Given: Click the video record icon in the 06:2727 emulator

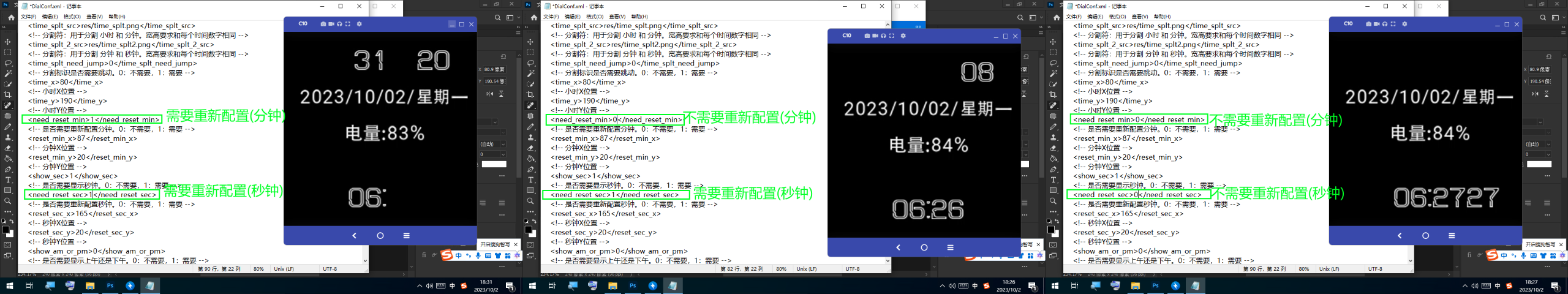Looking at the screenshot, I should (x=1376, y=24).
